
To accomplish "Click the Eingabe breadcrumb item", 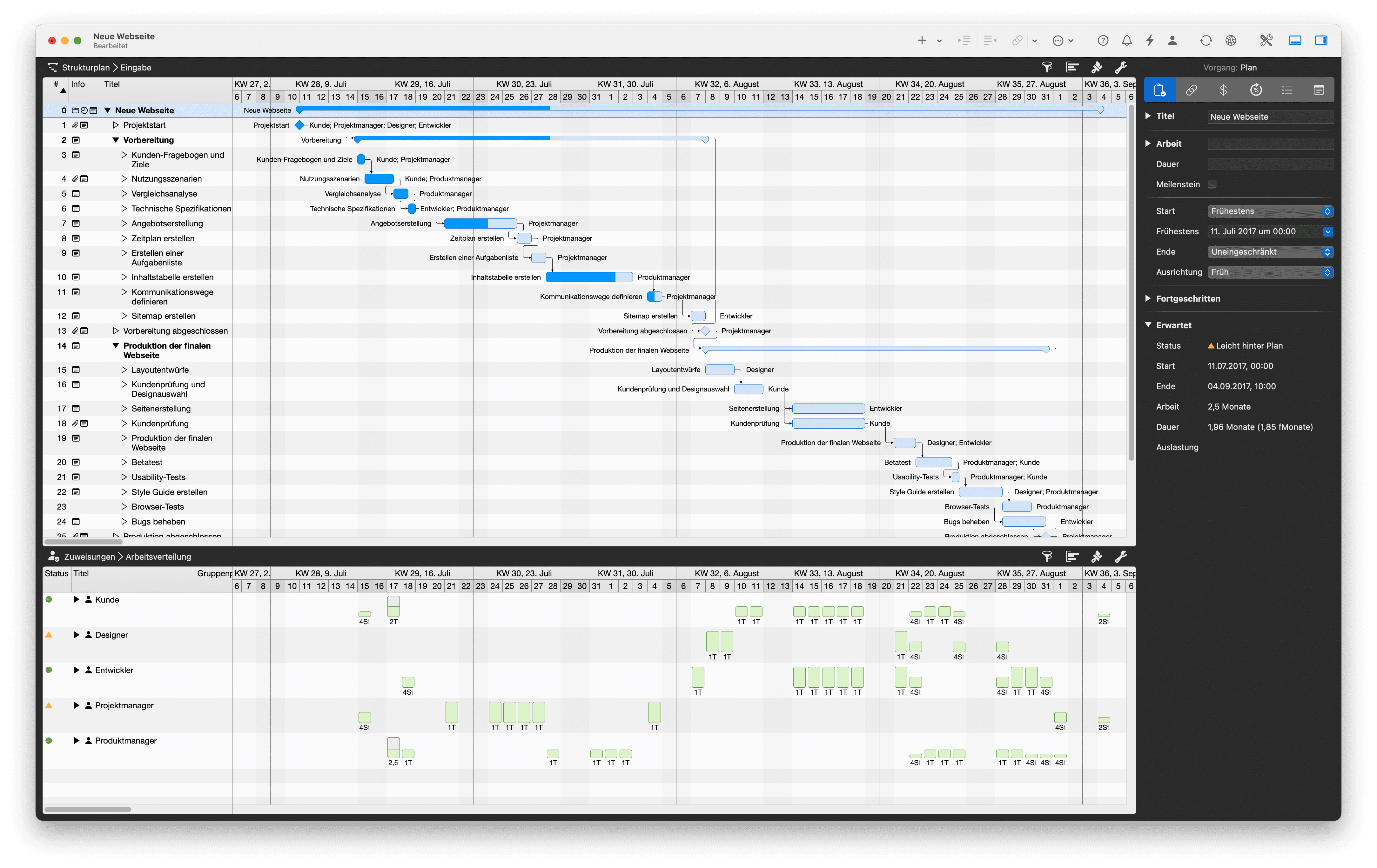I will click(136, 68).
